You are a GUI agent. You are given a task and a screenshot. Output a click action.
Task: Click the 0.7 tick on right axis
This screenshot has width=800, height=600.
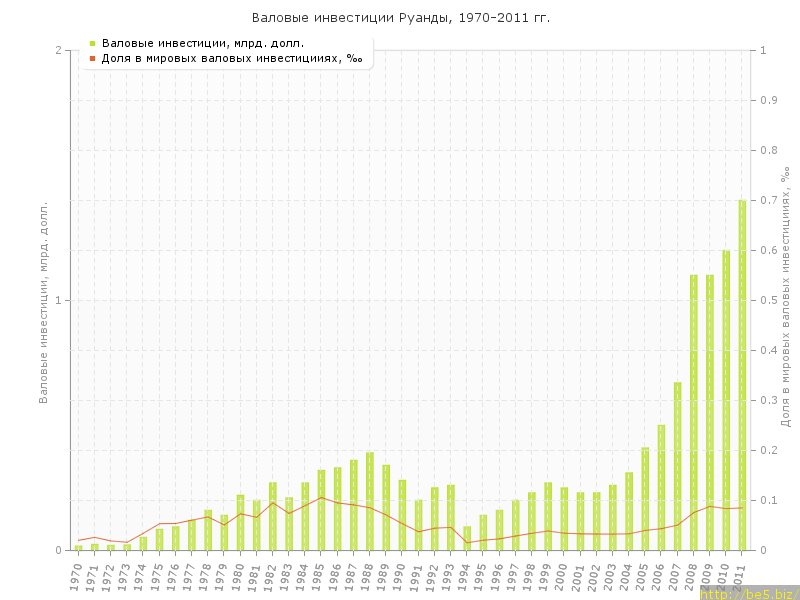[769, 200]
